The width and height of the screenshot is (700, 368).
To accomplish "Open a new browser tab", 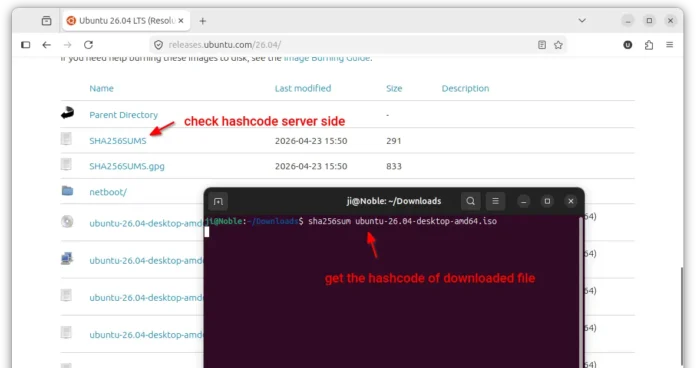I will (x=203, y=21).
